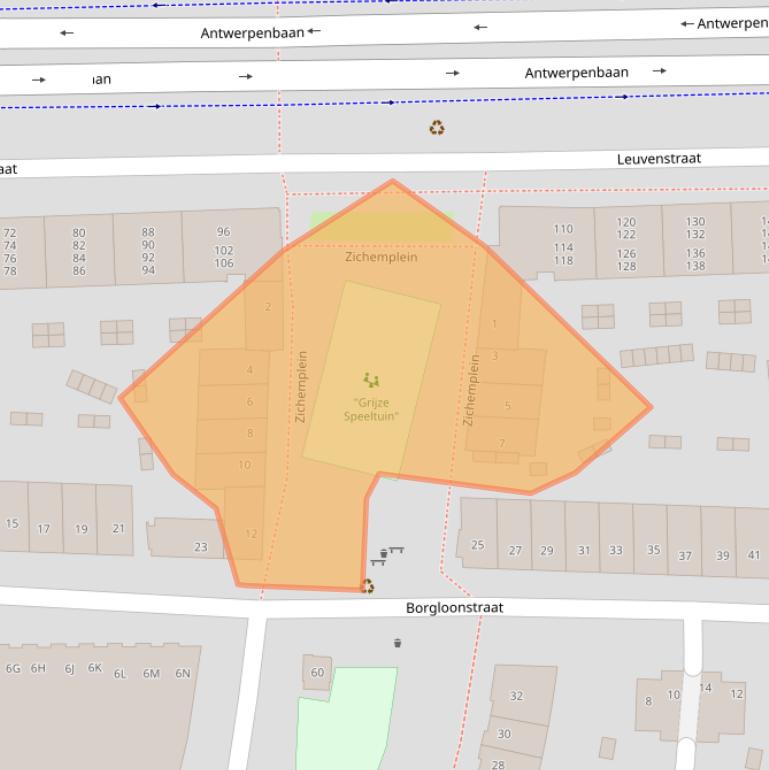Click the "Grijze Speeltuin" playground label

coord(371,409)
